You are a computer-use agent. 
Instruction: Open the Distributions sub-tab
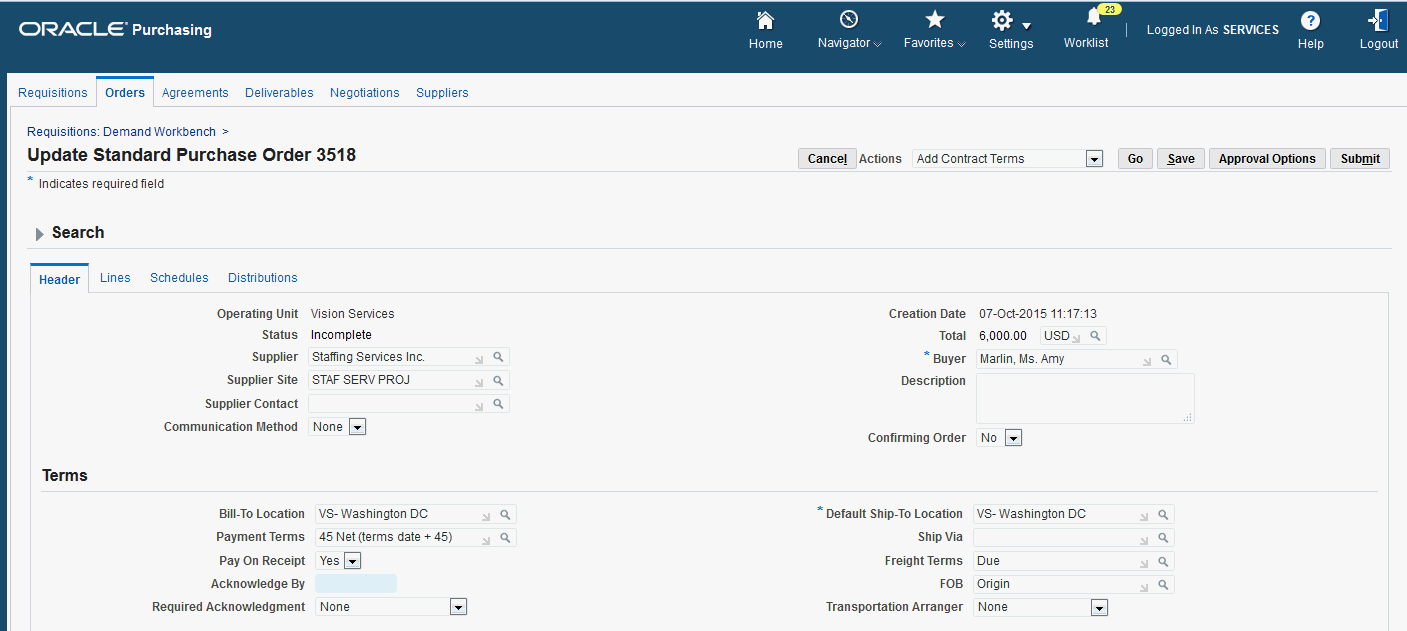coord(263,278)
